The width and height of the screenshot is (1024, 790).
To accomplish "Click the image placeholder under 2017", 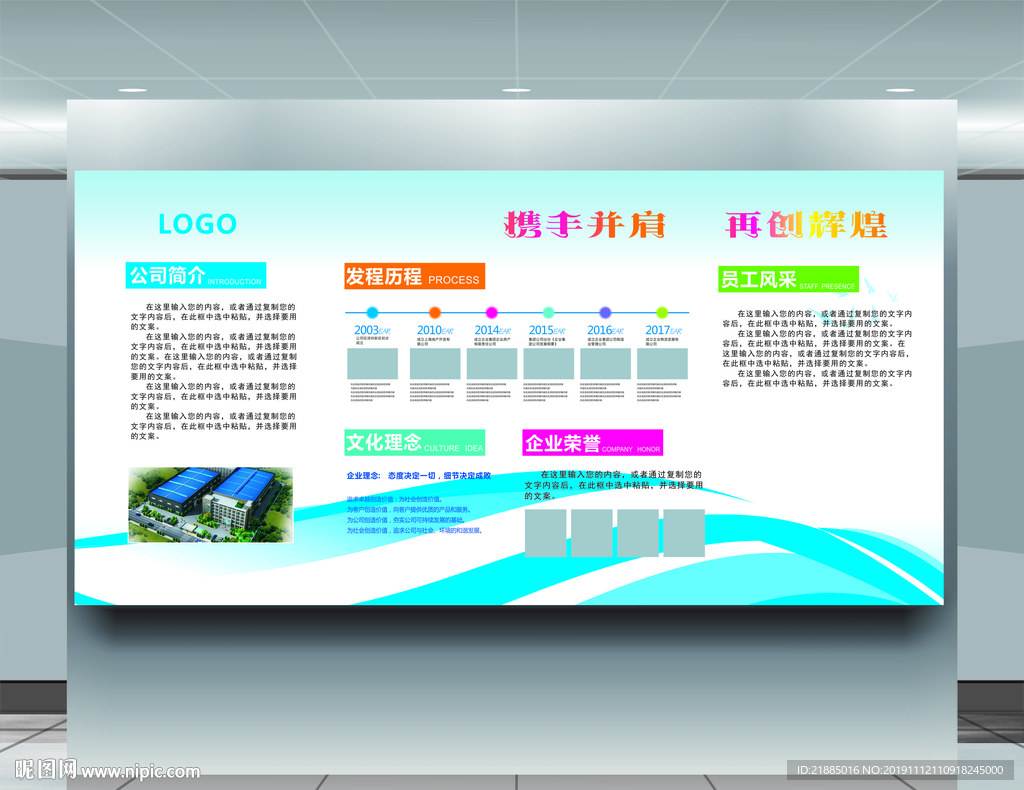I will coord(662,364).
